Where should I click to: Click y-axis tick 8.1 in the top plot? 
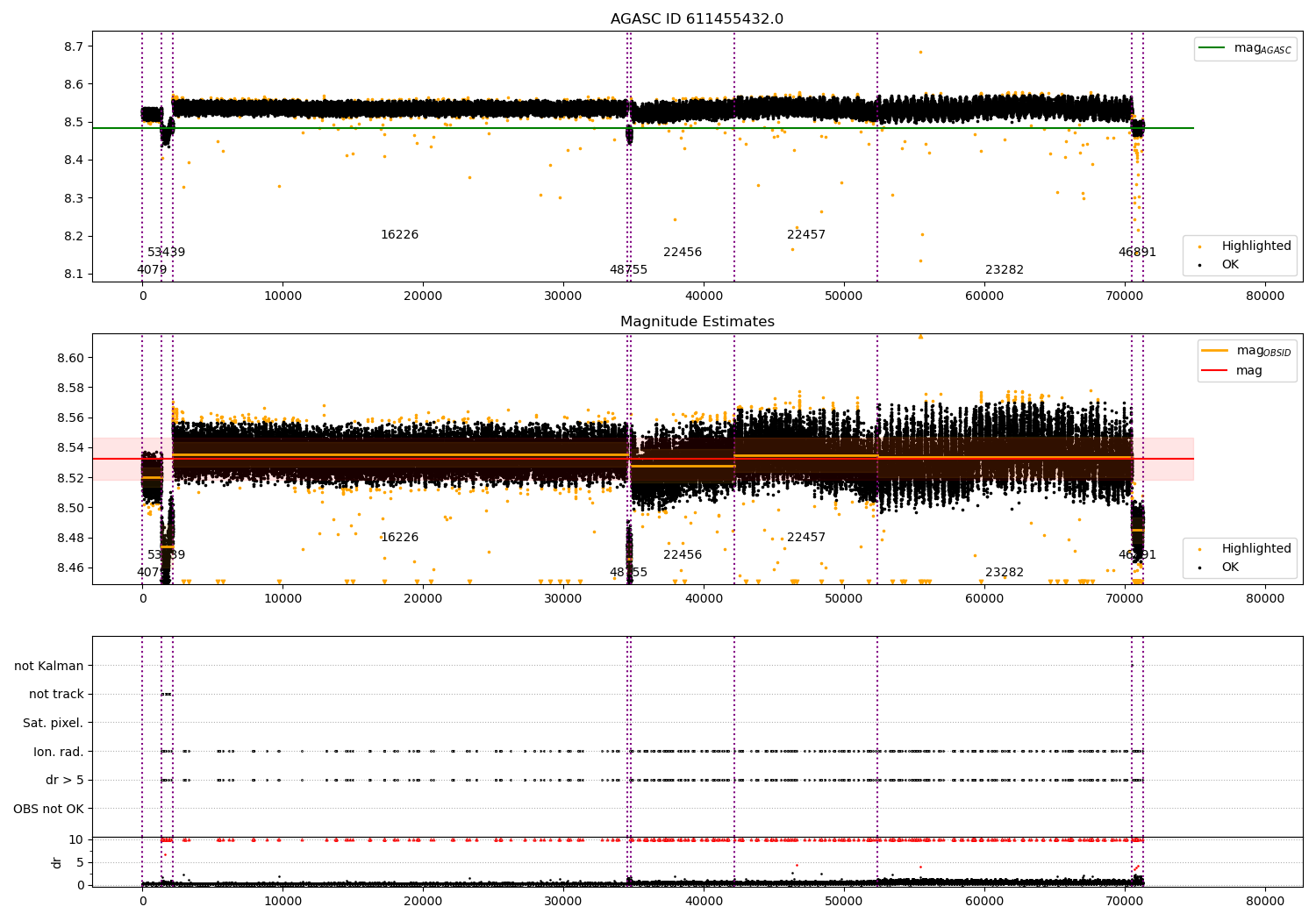[x=75, y=275]
